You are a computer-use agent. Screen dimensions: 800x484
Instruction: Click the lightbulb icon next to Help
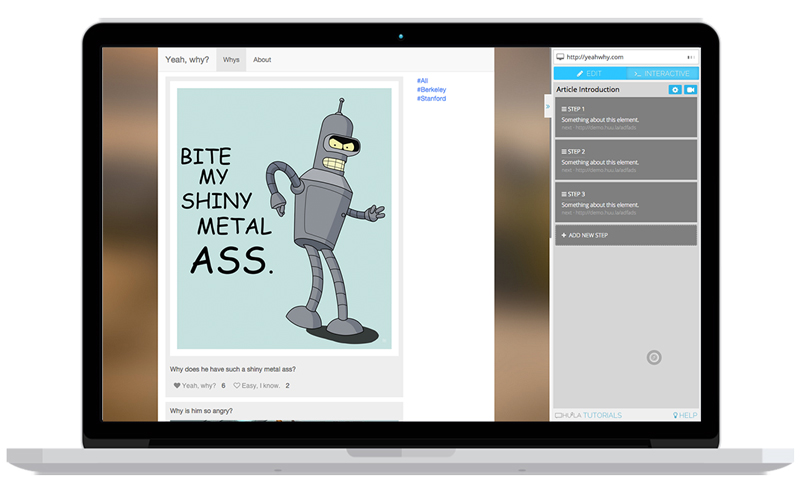(x=675, y=416)
